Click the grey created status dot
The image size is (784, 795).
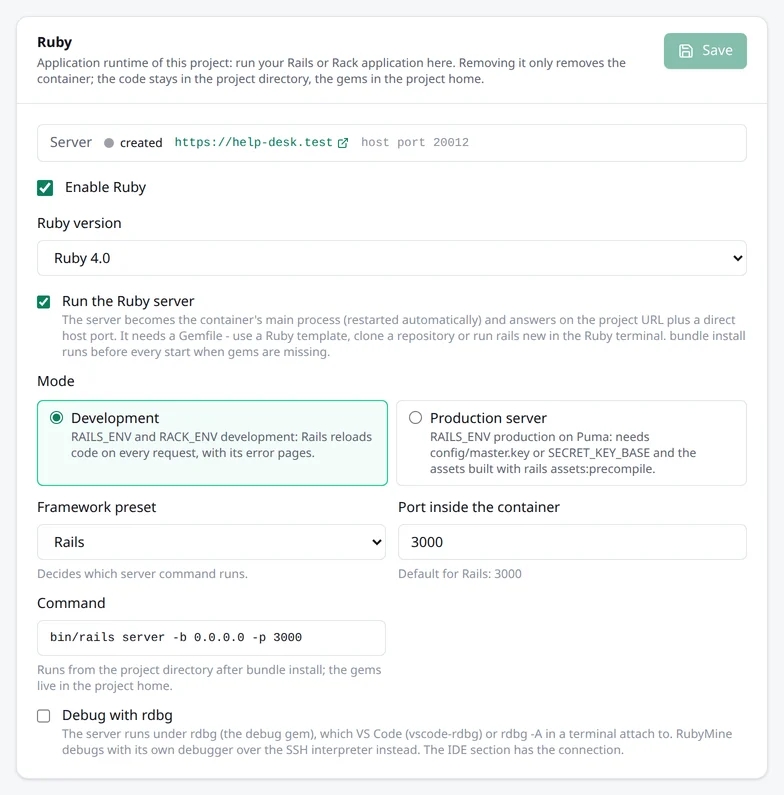[x=109, y=143]
